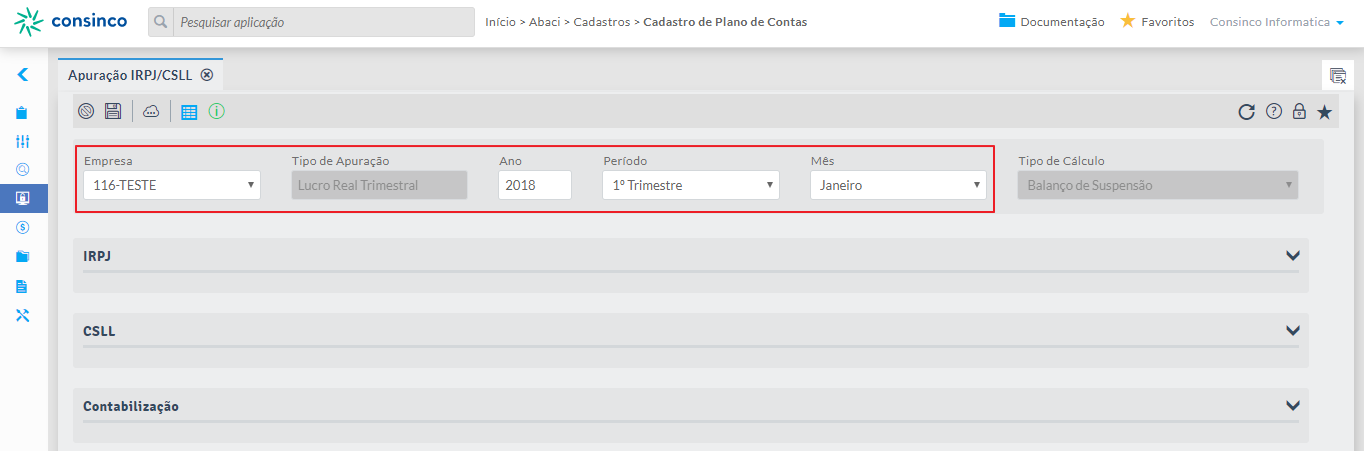
Task: Expand the IRPJ section chevron
Action: (1293, 256)
